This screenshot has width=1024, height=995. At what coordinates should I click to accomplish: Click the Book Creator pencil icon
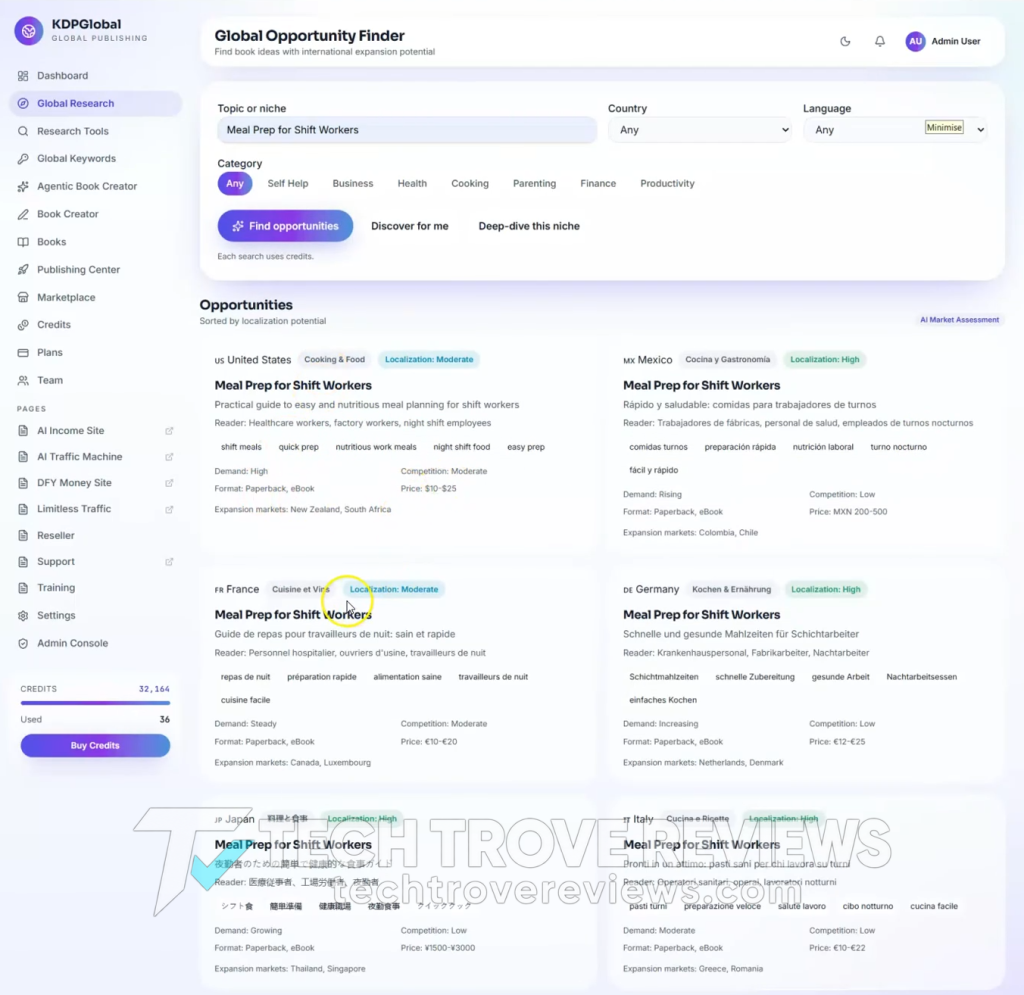24,214
